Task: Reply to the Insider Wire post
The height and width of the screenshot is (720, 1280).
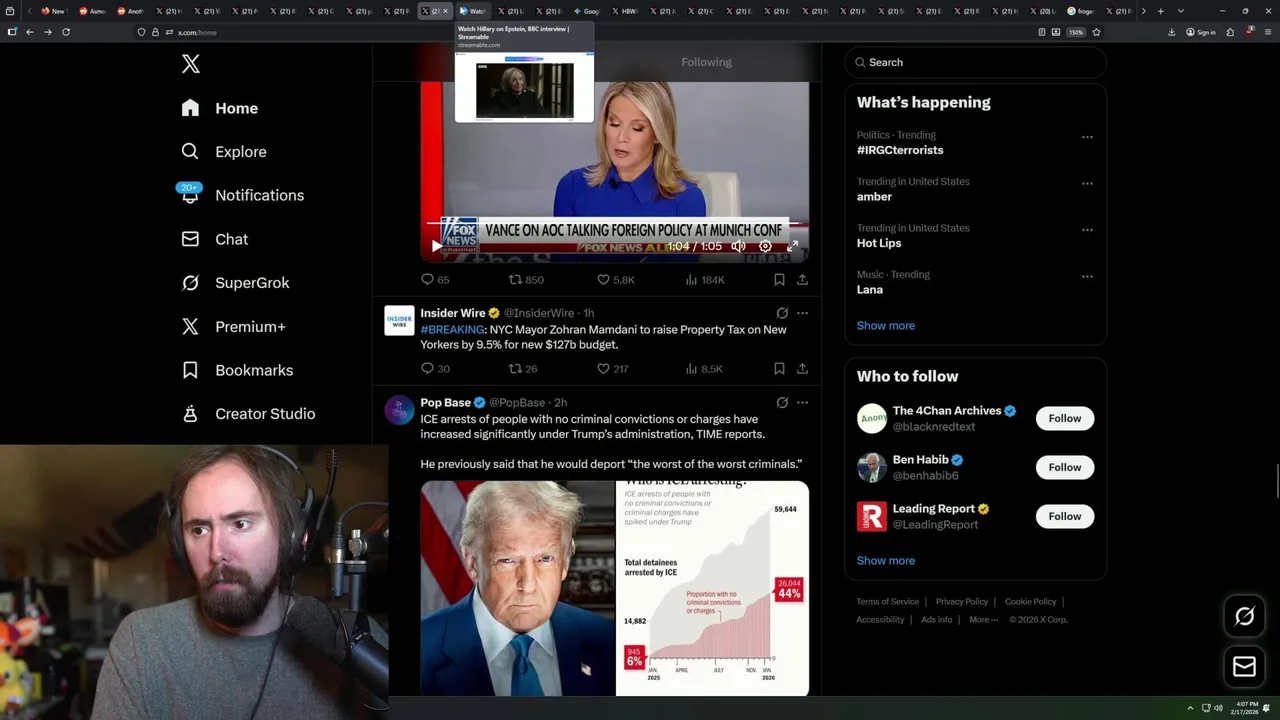Action: point(435,369)
